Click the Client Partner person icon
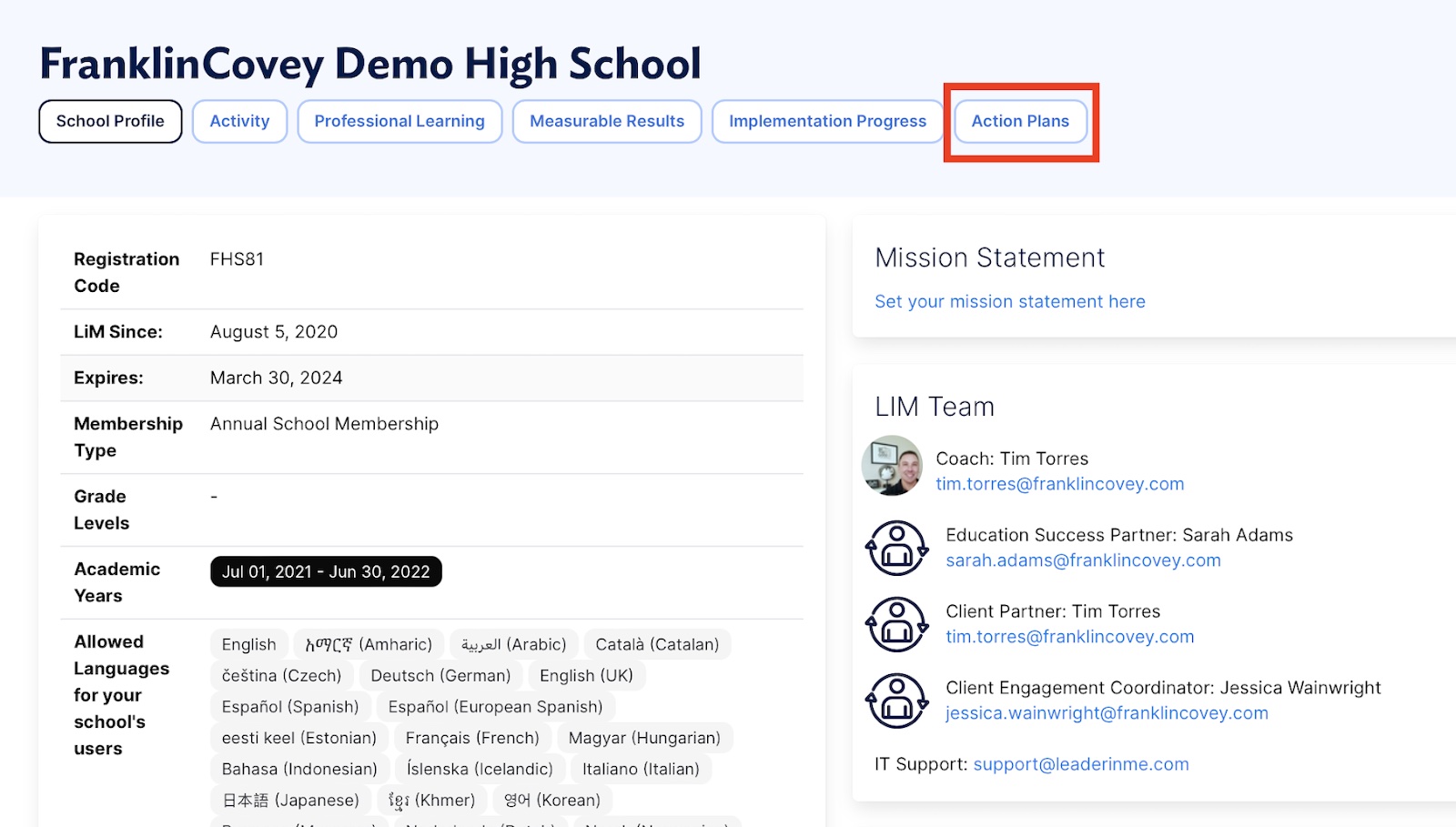This screenshot has width=1456, height=827. pyautogui.click(x=896, y=624)
